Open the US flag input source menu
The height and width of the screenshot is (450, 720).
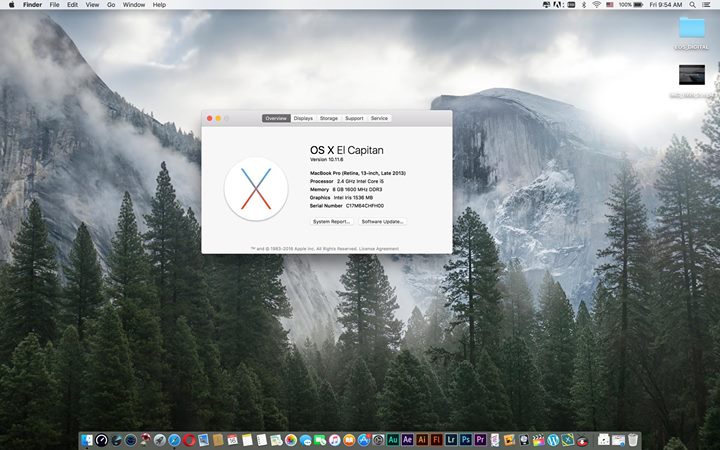610,5
